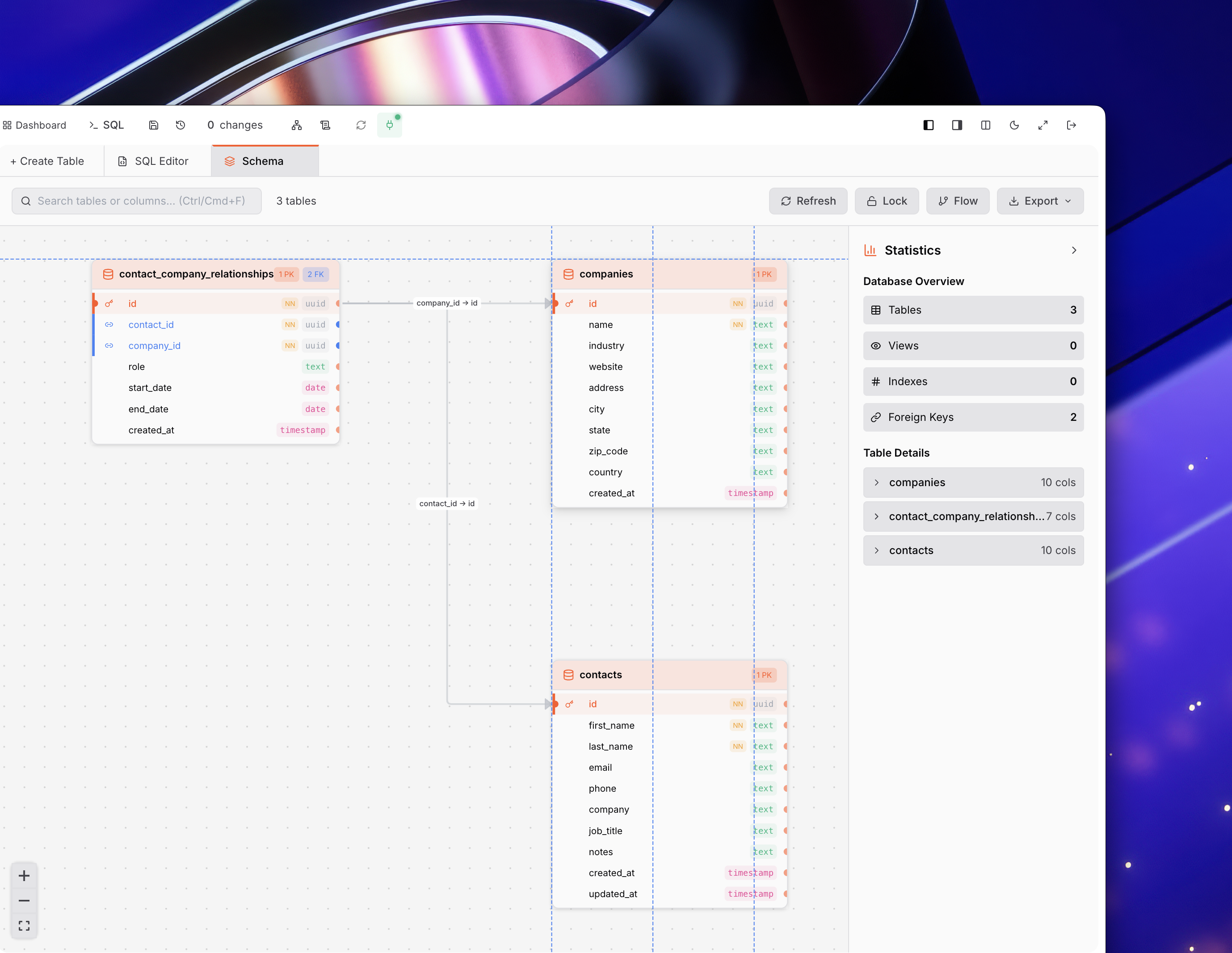The width and height of the screenshot is (1232, 953).
Task: Expand contacts in Table Details
Action: point(974,550)
